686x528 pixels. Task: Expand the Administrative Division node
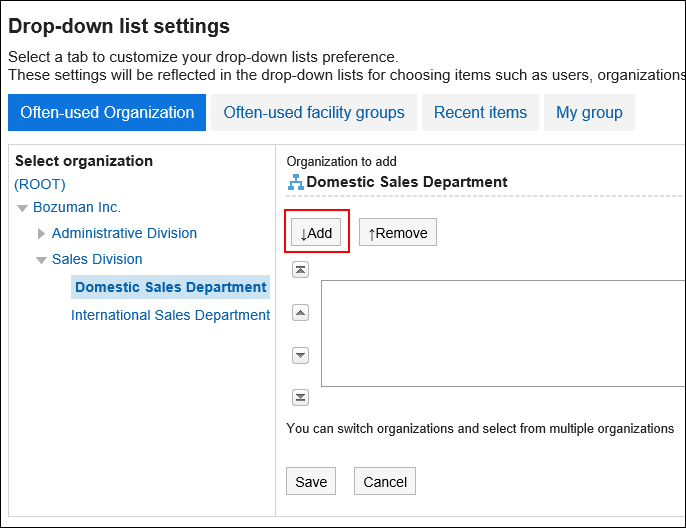41,234
